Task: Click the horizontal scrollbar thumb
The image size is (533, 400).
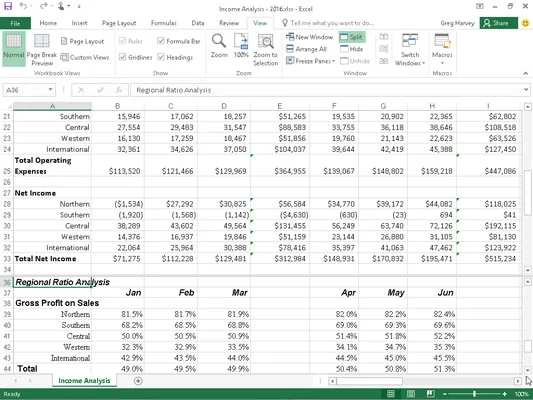Action: [369, 381]
